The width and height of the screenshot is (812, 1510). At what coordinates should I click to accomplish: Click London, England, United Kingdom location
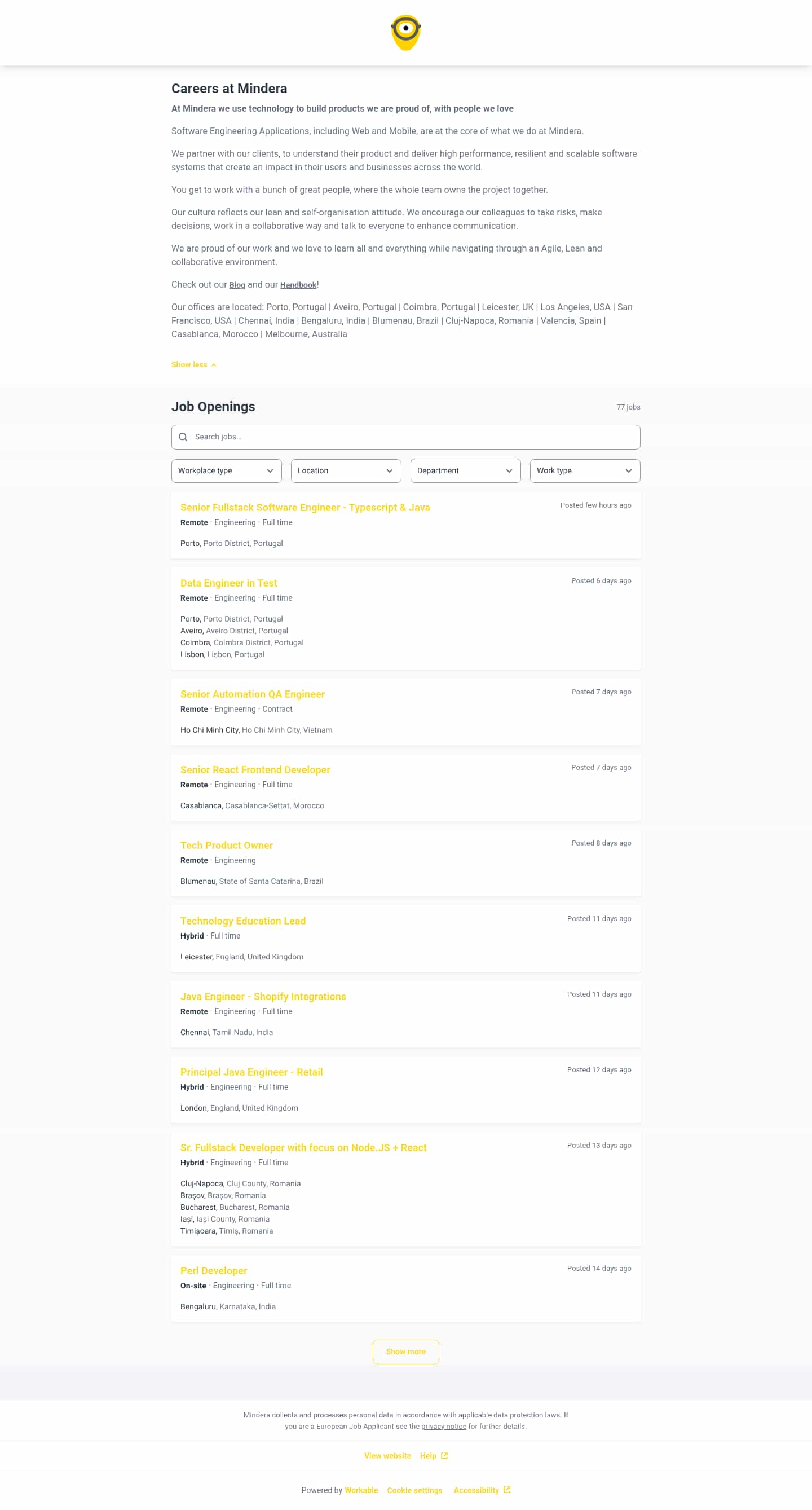coord(239,1108)
